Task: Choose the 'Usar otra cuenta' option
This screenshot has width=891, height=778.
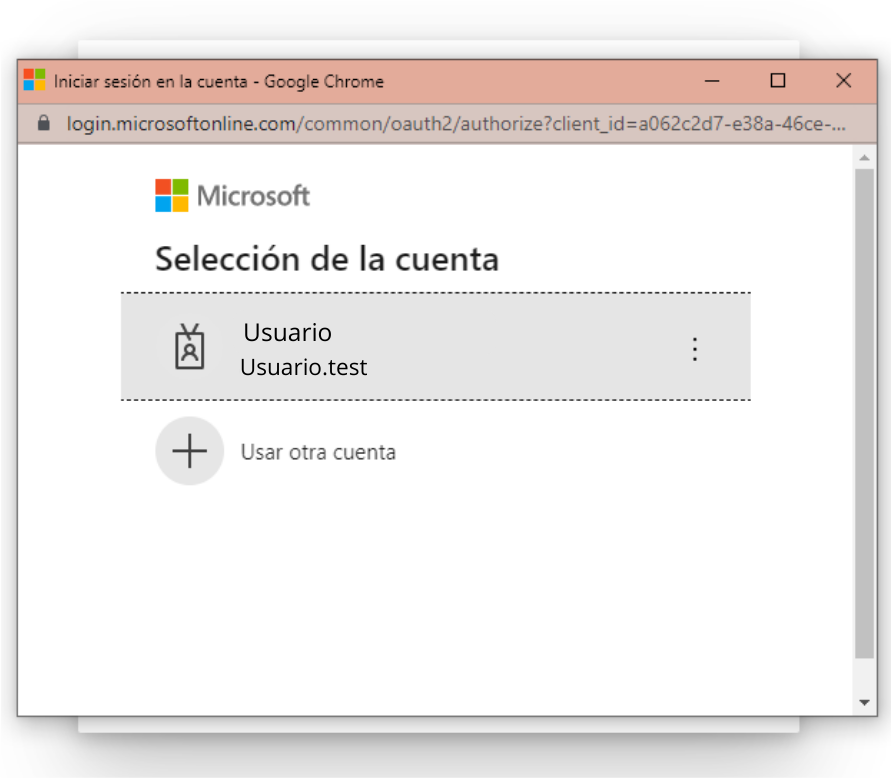Action: [x=318, y=452]
